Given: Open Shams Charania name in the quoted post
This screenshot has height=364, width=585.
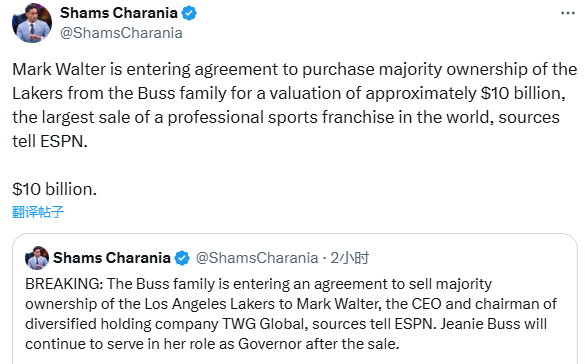Looking at the screenshot, I should coord(112,258).
